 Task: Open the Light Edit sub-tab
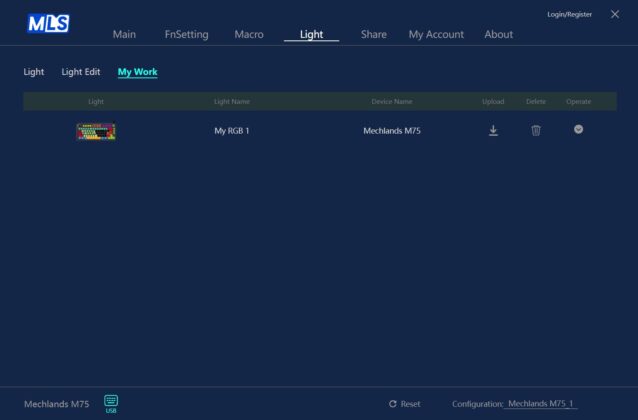pos(81,72)
